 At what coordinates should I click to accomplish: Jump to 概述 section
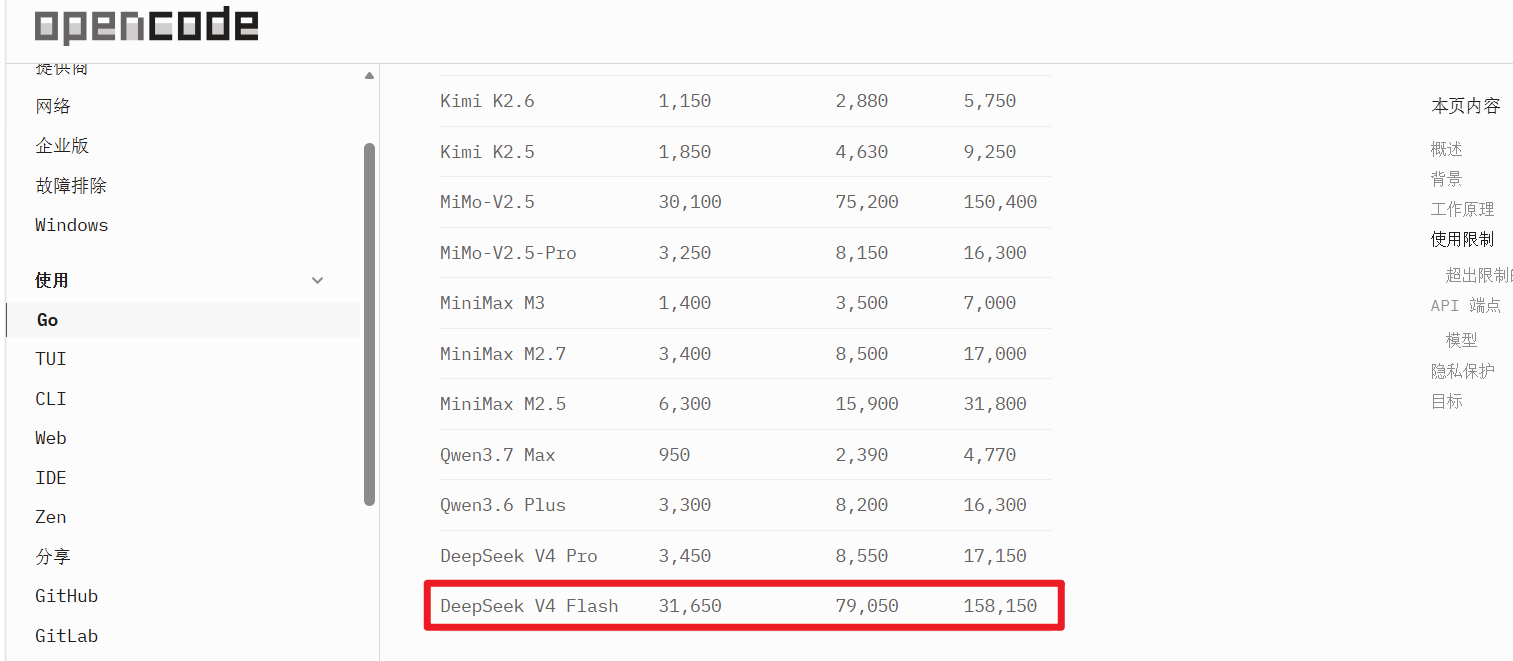pyautogui.click(x=1446, y=149)
